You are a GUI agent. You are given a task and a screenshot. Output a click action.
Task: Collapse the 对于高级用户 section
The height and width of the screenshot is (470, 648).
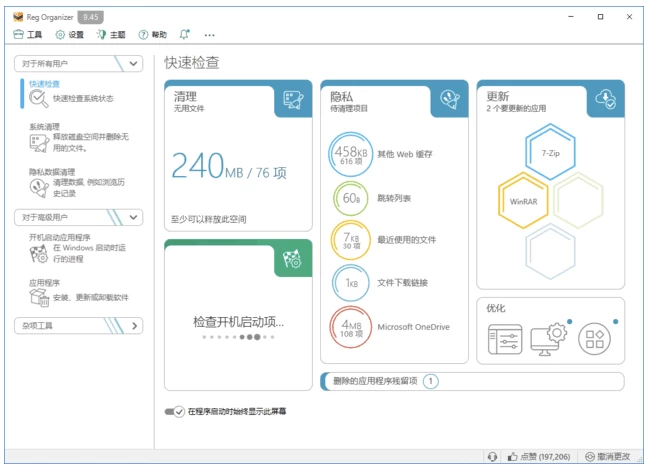coord(136,216)
